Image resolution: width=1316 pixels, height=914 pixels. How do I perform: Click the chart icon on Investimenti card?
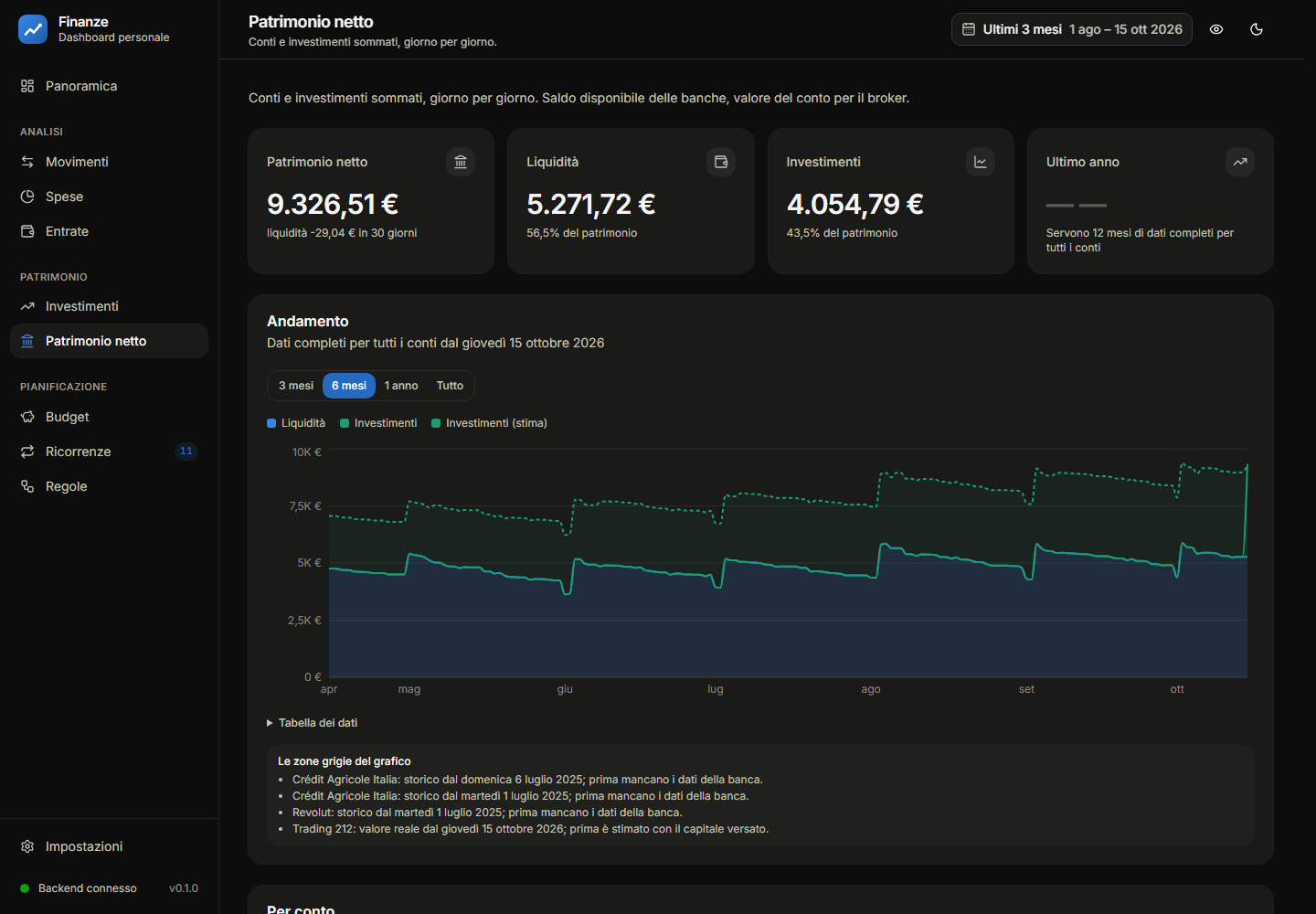pyautogui.click(x=981, y=162)
